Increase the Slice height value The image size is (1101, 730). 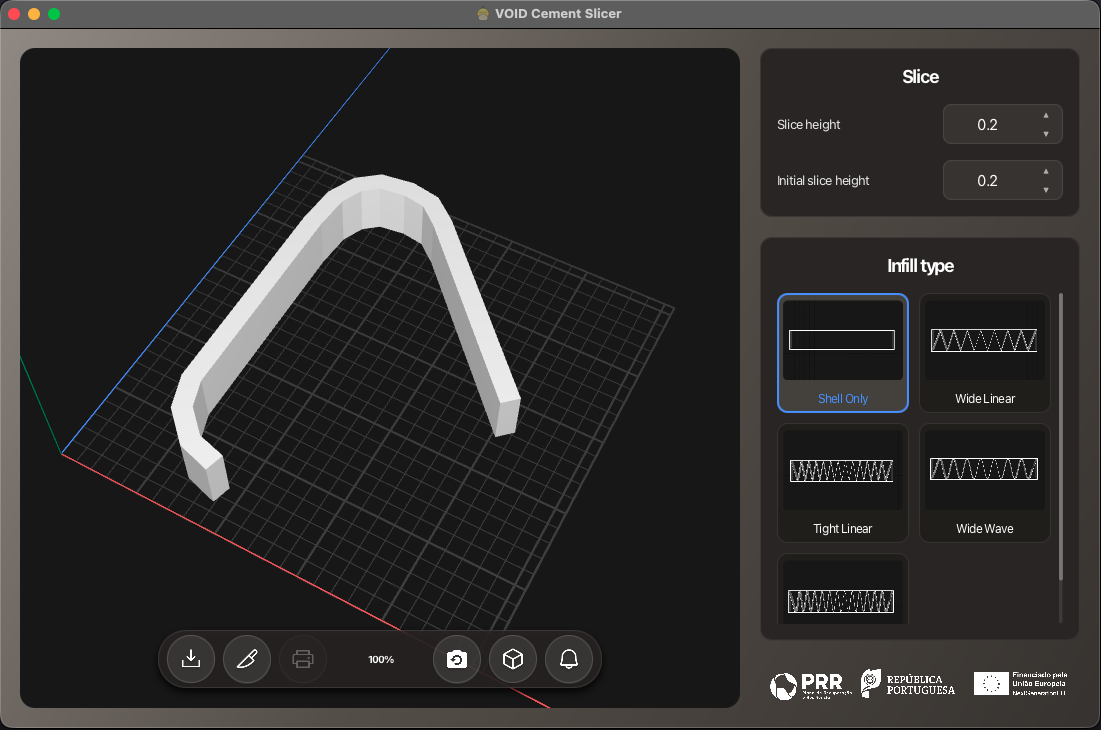[1046, 116]
